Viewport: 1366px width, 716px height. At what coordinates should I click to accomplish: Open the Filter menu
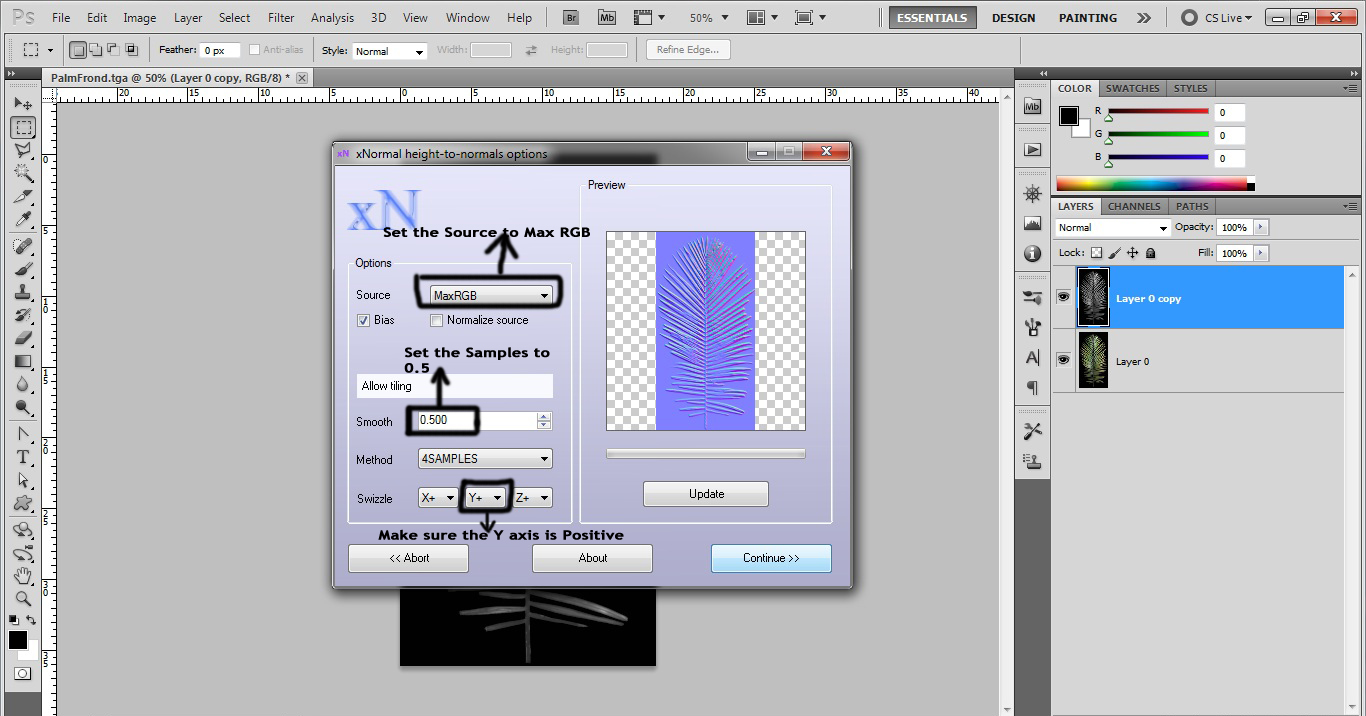(281, 17)
